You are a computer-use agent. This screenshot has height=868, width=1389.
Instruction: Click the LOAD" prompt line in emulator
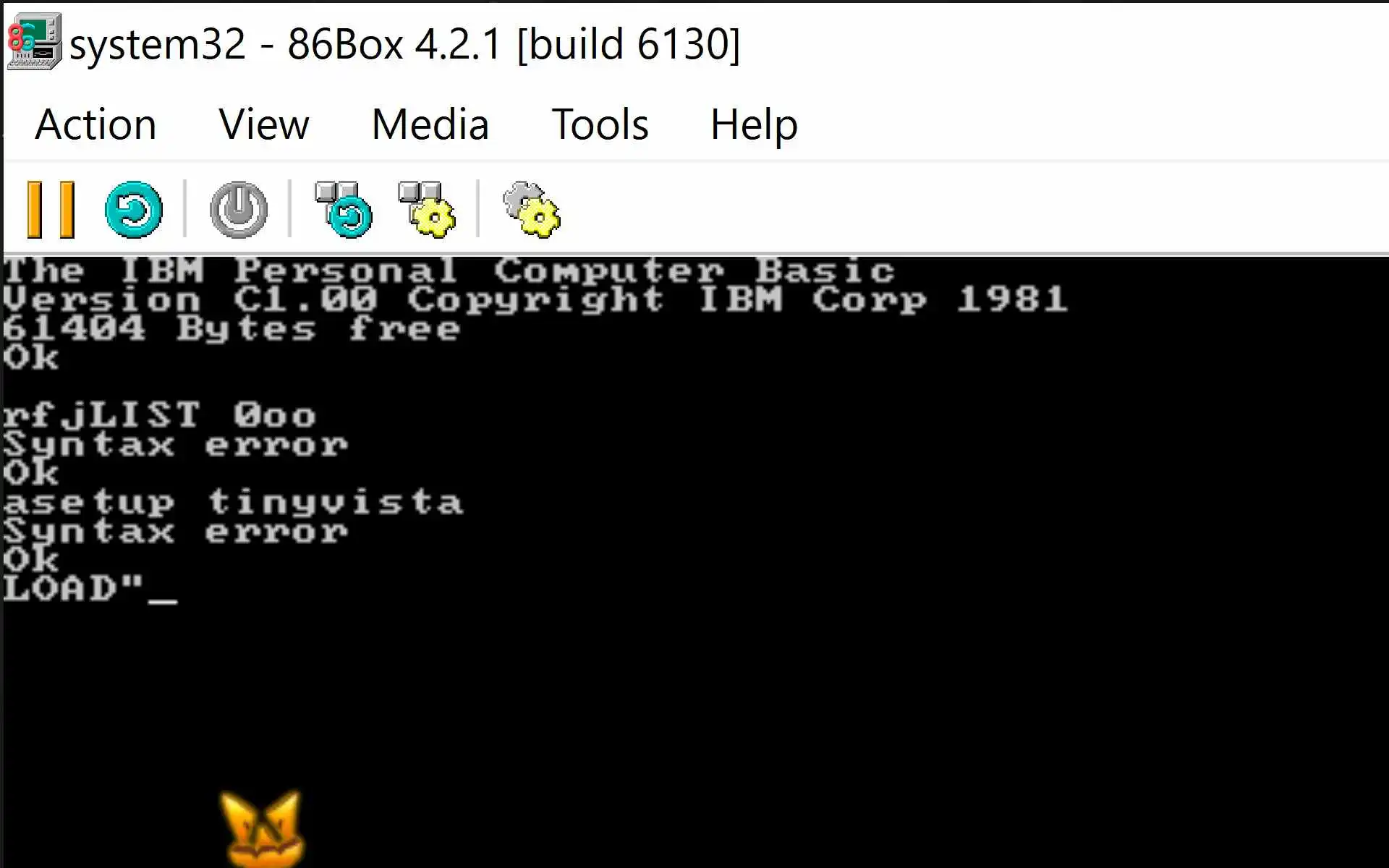(x=90, y=589)
